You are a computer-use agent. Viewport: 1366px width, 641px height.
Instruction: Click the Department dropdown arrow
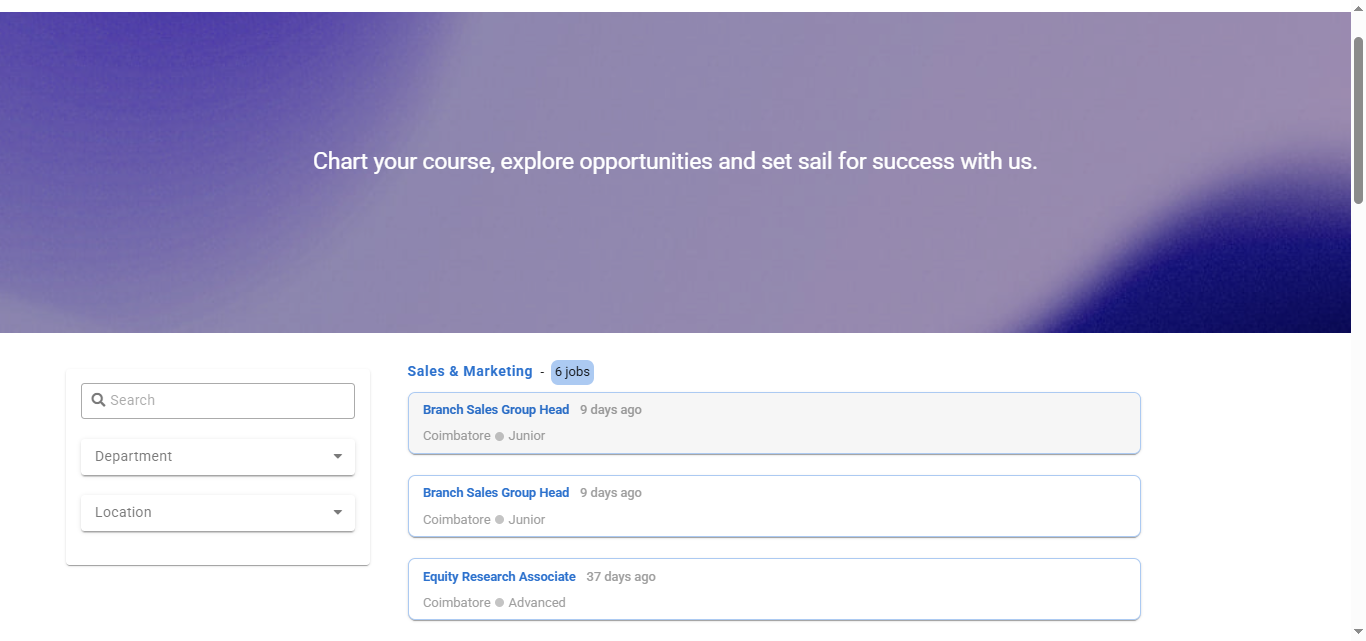(x=337, y=457)
